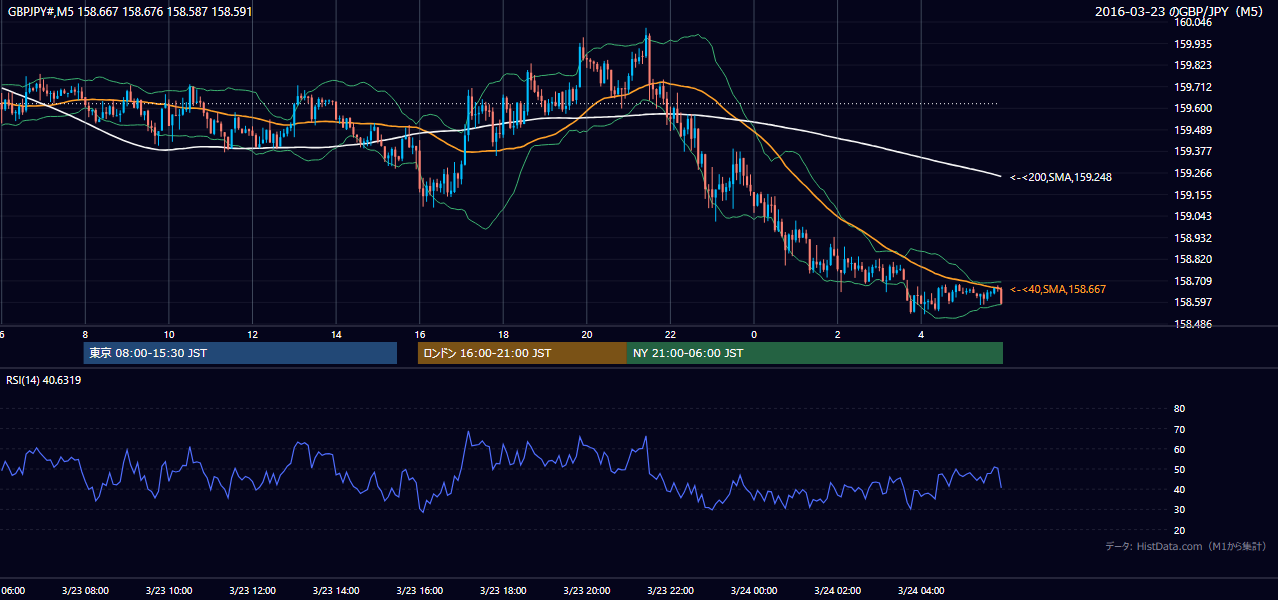Click bottom time axis label 3/23 22:00
1278x600 pixels.
click(670, 591)
